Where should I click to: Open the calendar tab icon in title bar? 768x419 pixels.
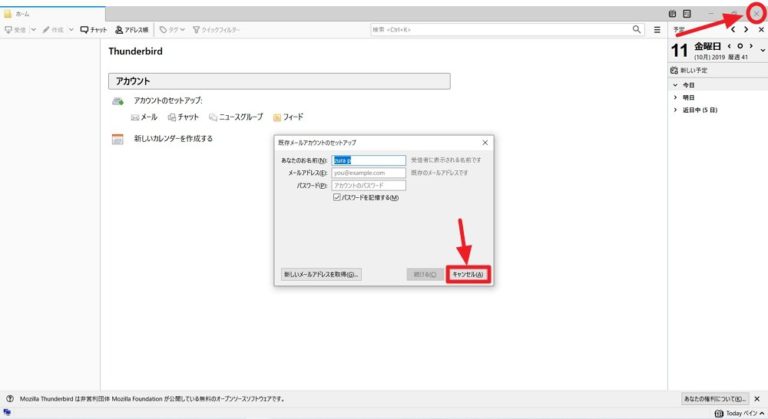[x=672, y=14]
